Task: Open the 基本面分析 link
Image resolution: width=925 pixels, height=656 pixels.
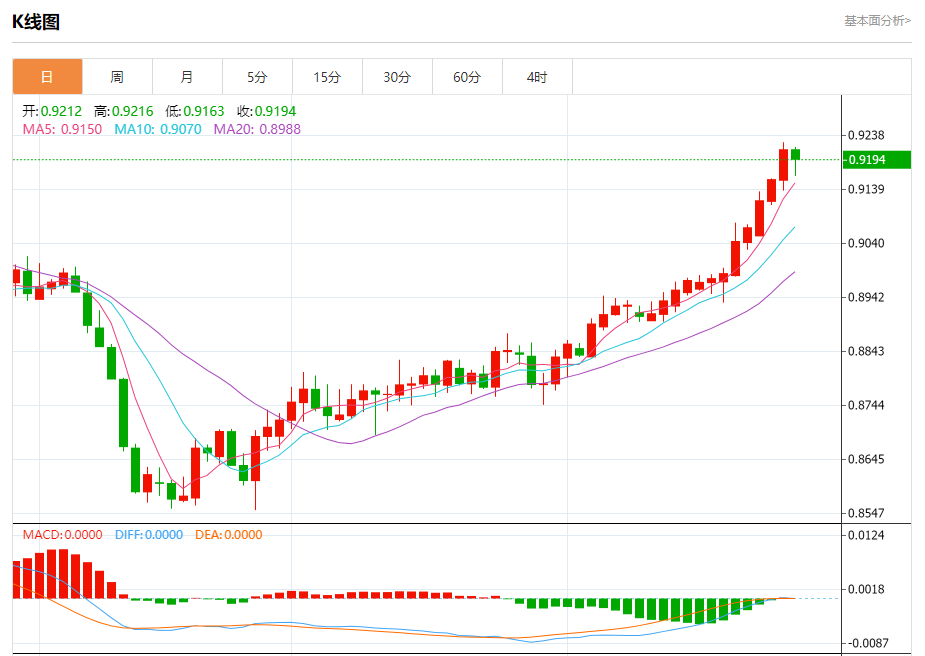Action: 877,21
